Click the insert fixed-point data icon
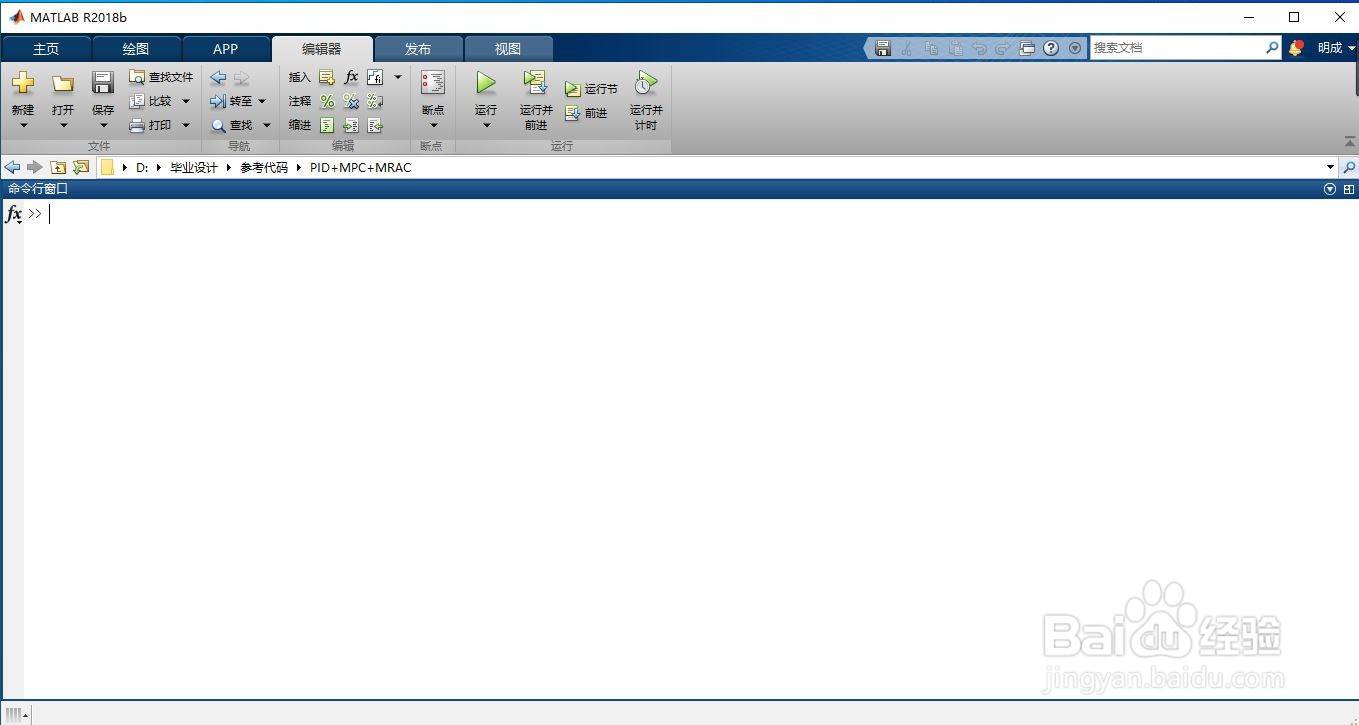1359x725 pixels. click(375, 77)
